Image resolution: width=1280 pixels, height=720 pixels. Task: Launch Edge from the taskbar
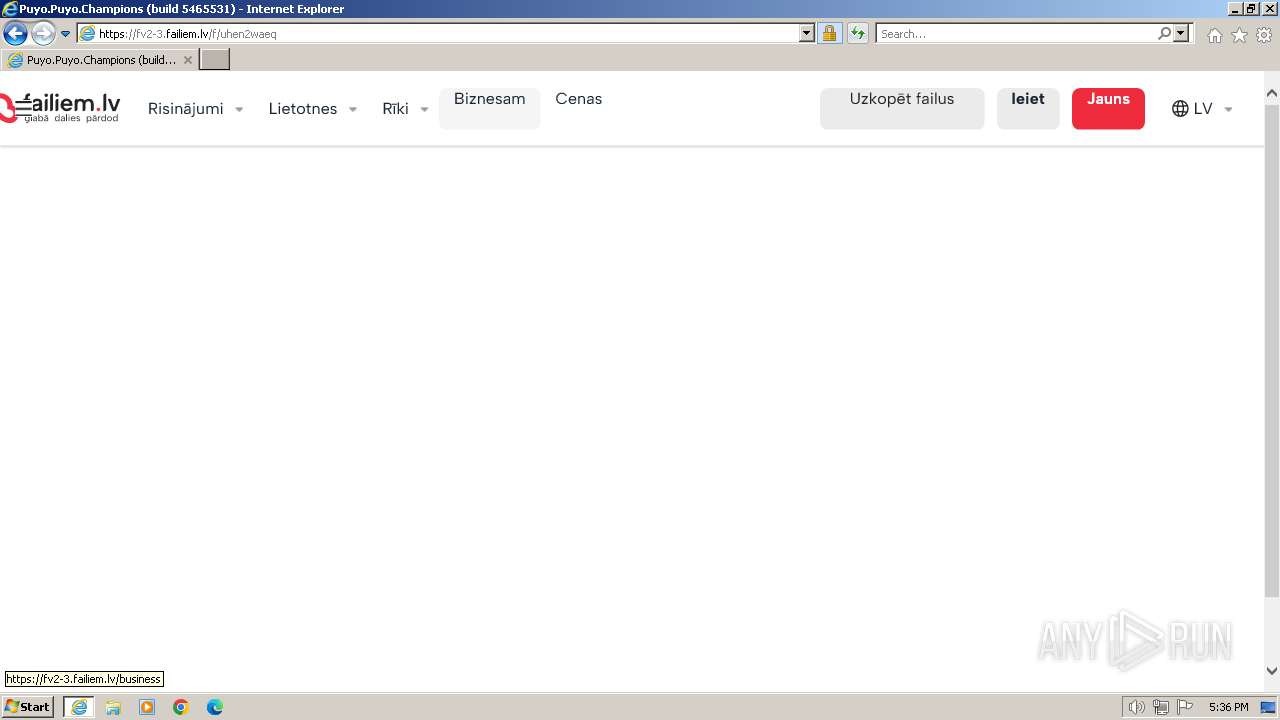coord(215,707)
